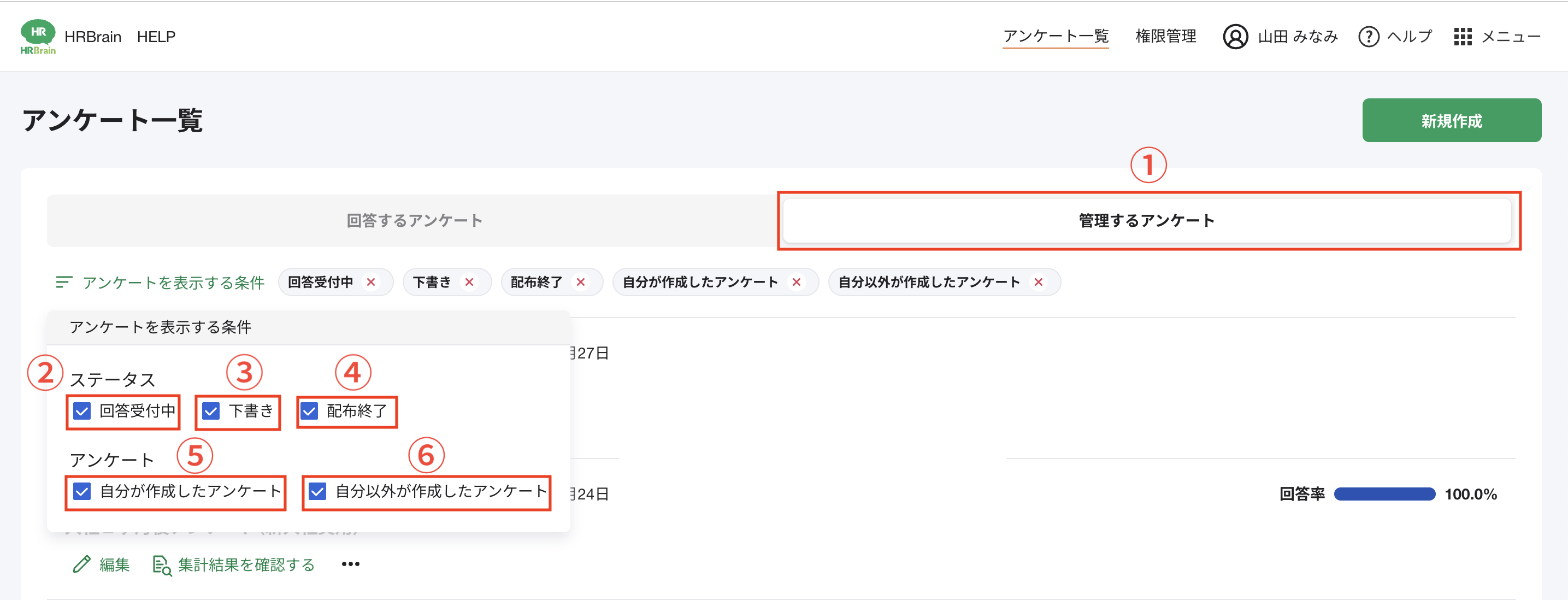Image resolution: width=1568 pixels, height=600 pixels.
Task: Click the 山田 みなみ user name
Action: click(1298, 37)
